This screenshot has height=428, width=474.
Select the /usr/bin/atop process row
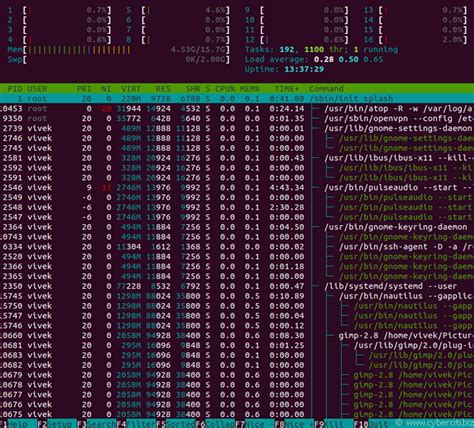(237, 109)
